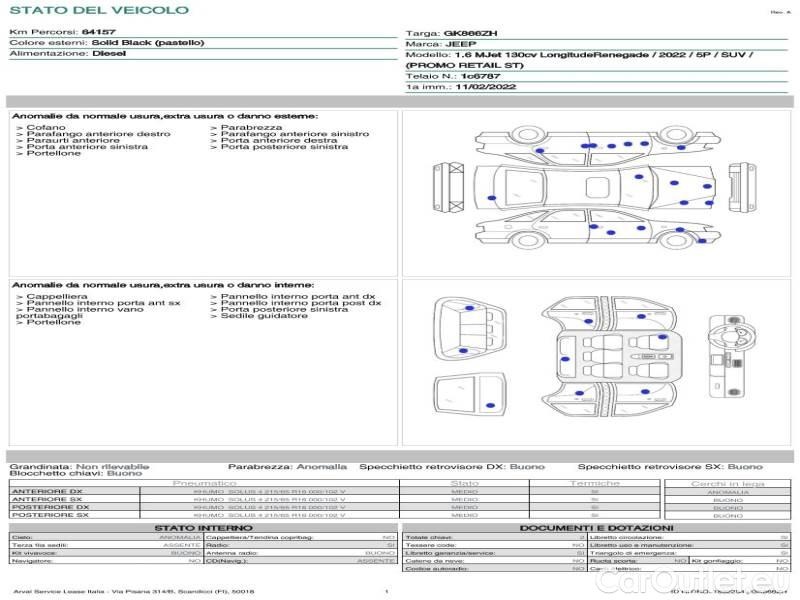Click "Pannello interno porta ant sx" entry

pos(98,303)
